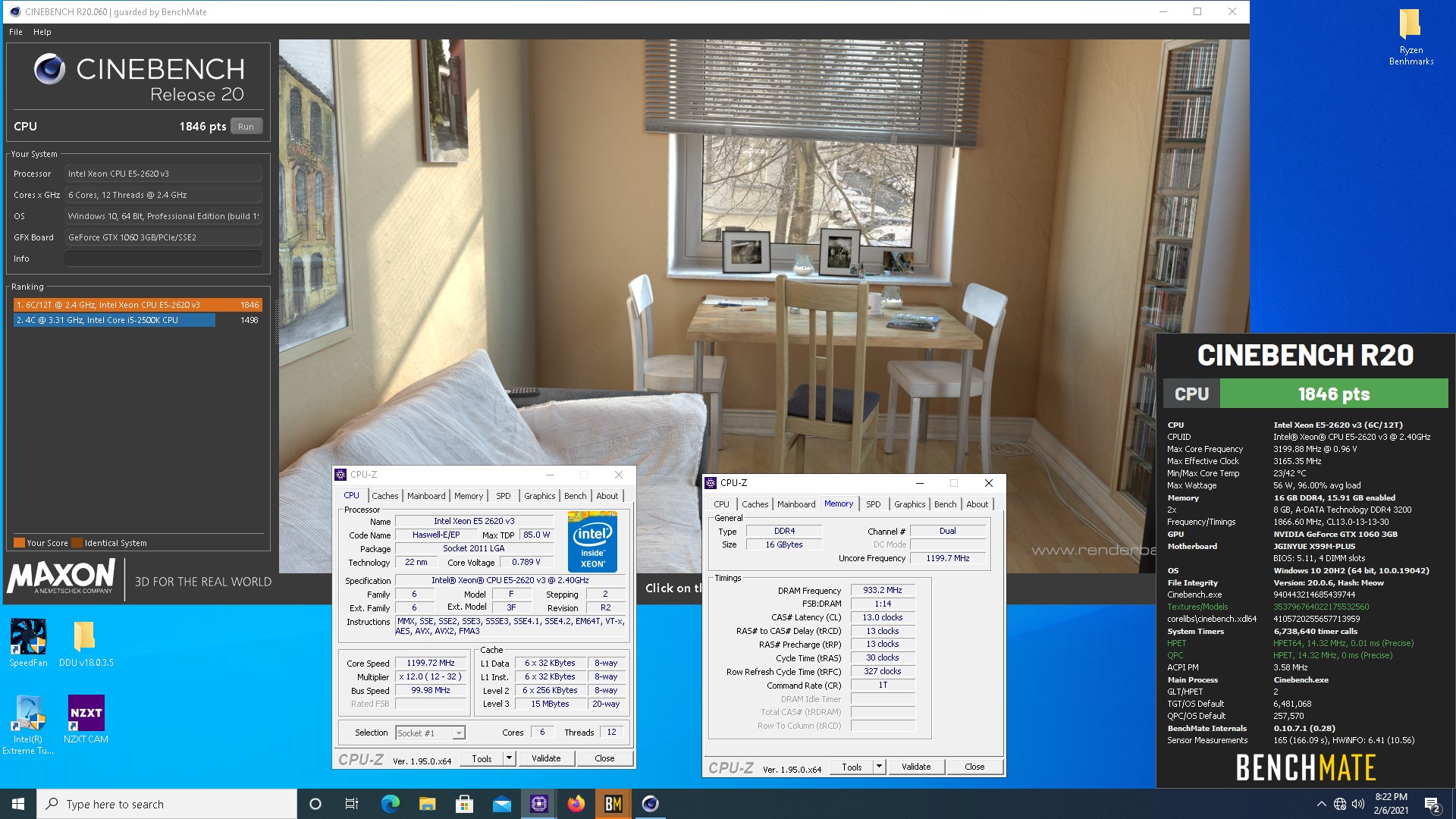The width and height of the screenshot is (1456, 819).
Task: Switch to Mainboard tab in left CPU-Z
Action: 426,496
